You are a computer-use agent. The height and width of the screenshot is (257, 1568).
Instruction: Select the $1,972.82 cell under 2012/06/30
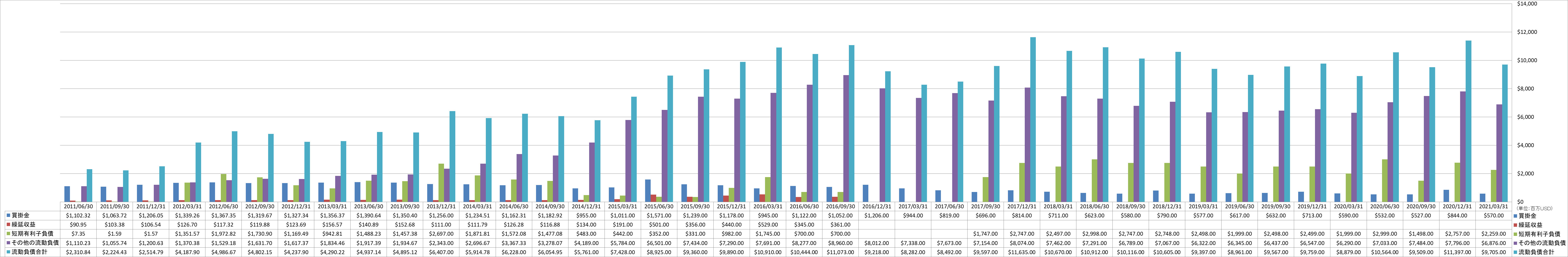223,234
